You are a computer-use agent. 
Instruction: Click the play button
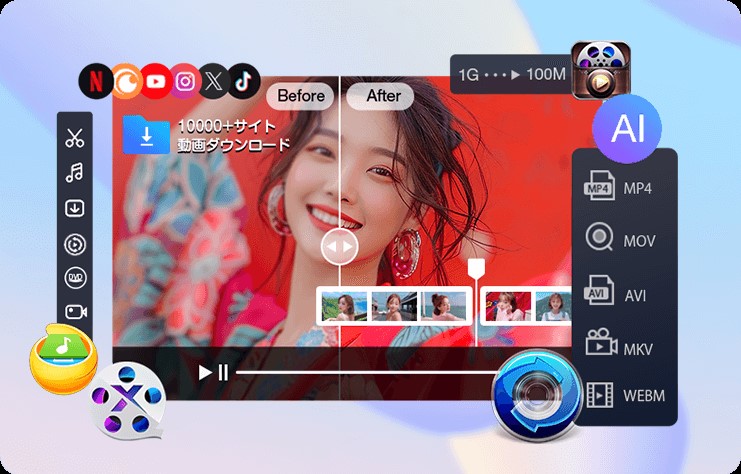(x=205, y=372)
